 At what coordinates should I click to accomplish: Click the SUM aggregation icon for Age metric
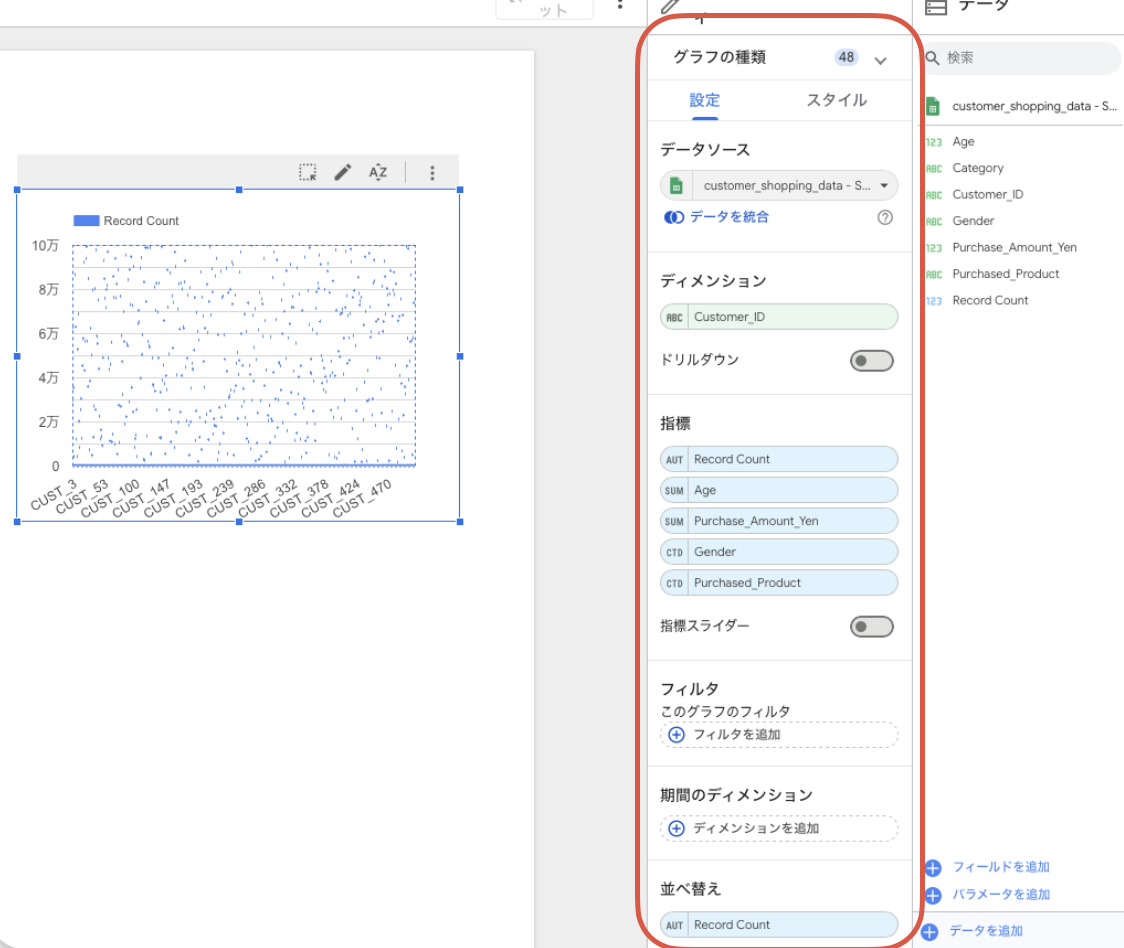[674, 490]
